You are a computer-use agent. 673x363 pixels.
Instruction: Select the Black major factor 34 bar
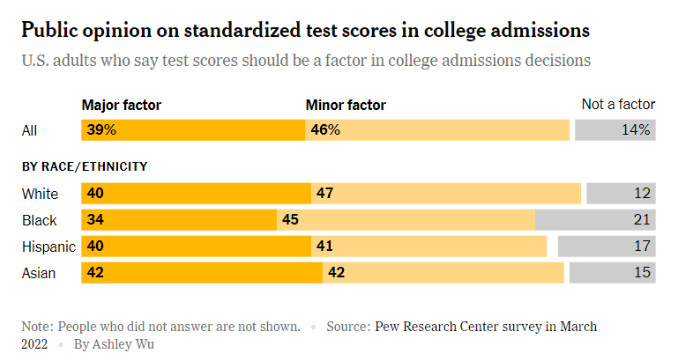pyautogui.click(x=179, y=220)
